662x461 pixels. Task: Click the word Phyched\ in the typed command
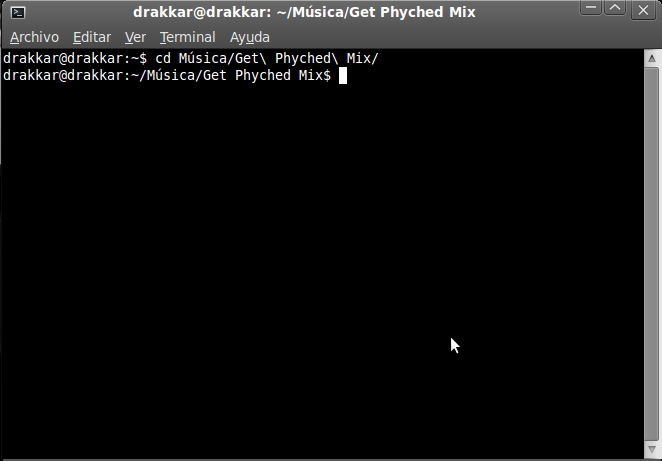pyautogui.click(x=307, y=58)
